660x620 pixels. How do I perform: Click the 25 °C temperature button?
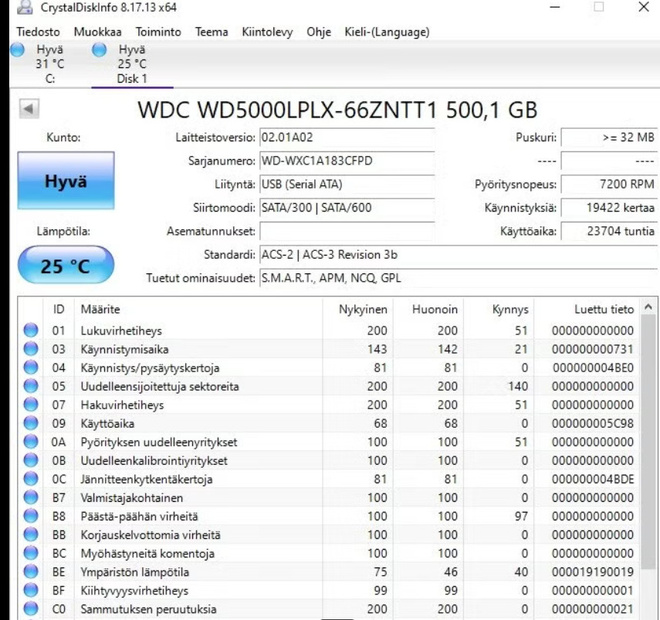[66, 265]
